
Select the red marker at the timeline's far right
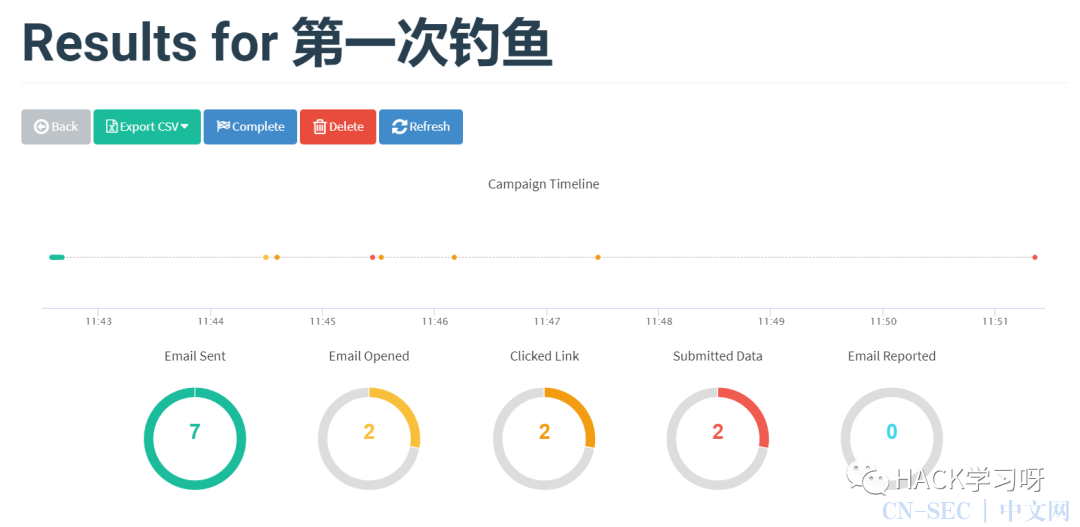coord(1035,257)
